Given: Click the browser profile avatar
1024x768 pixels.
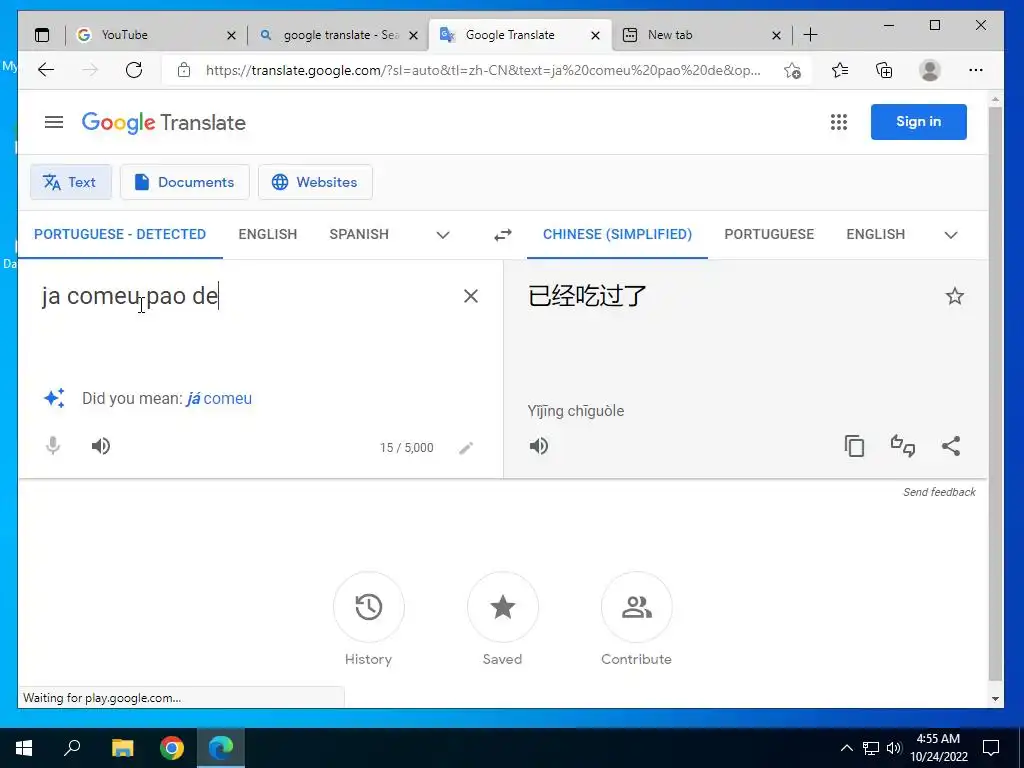Looking at the screenshot, I should coord(929,70).
